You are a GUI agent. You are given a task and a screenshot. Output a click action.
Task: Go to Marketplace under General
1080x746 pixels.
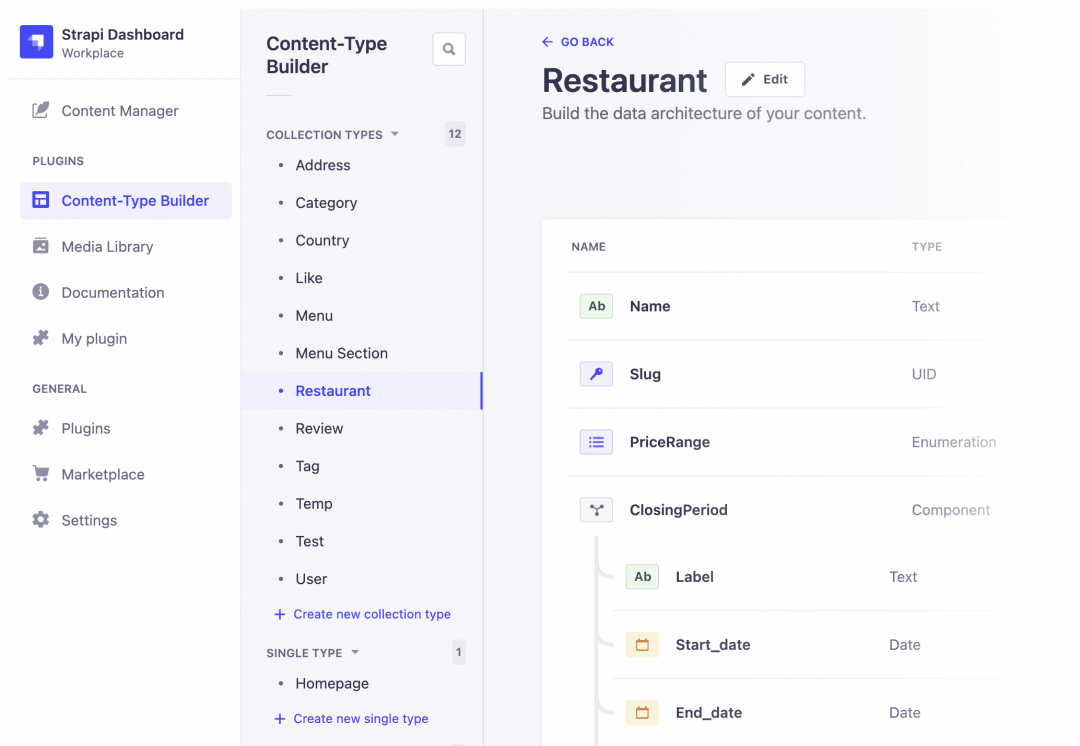103,475
